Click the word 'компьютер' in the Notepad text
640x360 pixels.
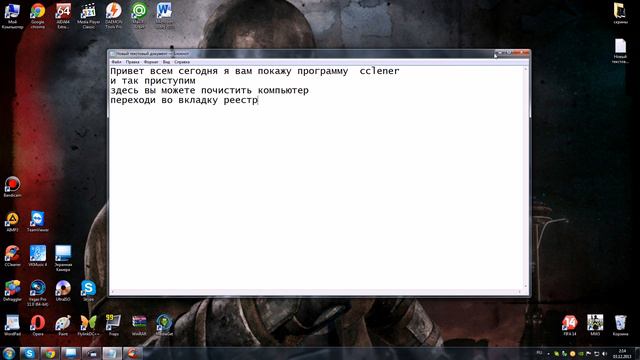point(283,91)
